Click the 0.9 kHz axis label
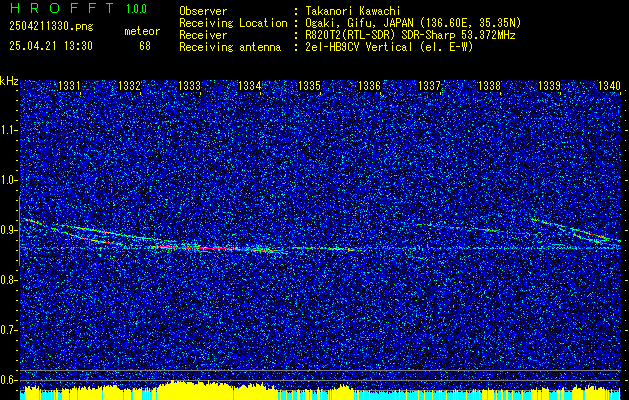This screenshot has width=629, height=400. [x=9, y=230]
